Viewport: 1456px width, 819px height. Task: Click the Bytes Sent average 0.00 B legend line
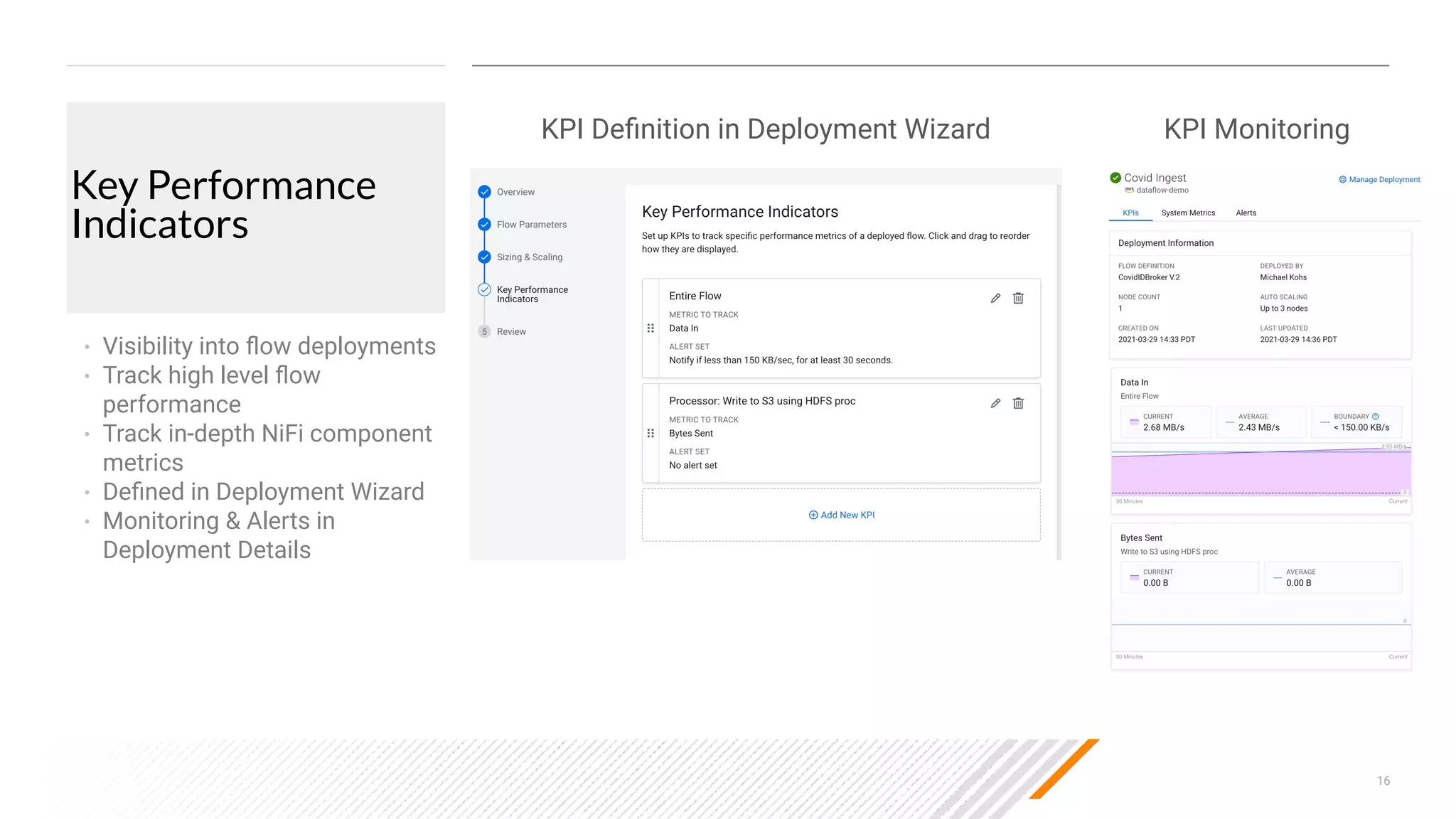coord(1277,578)
